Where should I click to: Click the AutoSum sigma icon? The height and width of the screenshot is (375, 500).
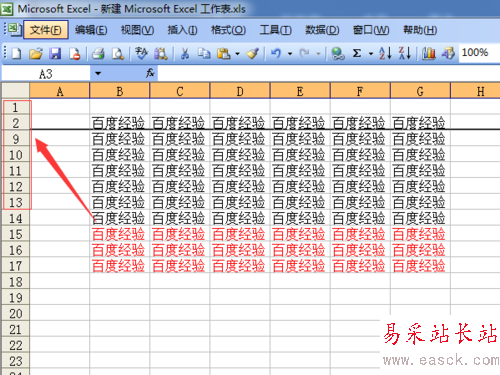pyautogui.click(x=357, y=53)
